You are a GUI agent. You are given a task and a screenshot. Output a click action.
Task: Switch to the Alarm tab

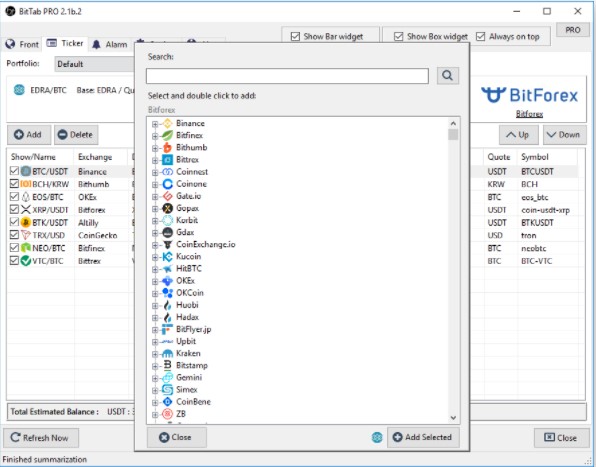pos(111,44)
